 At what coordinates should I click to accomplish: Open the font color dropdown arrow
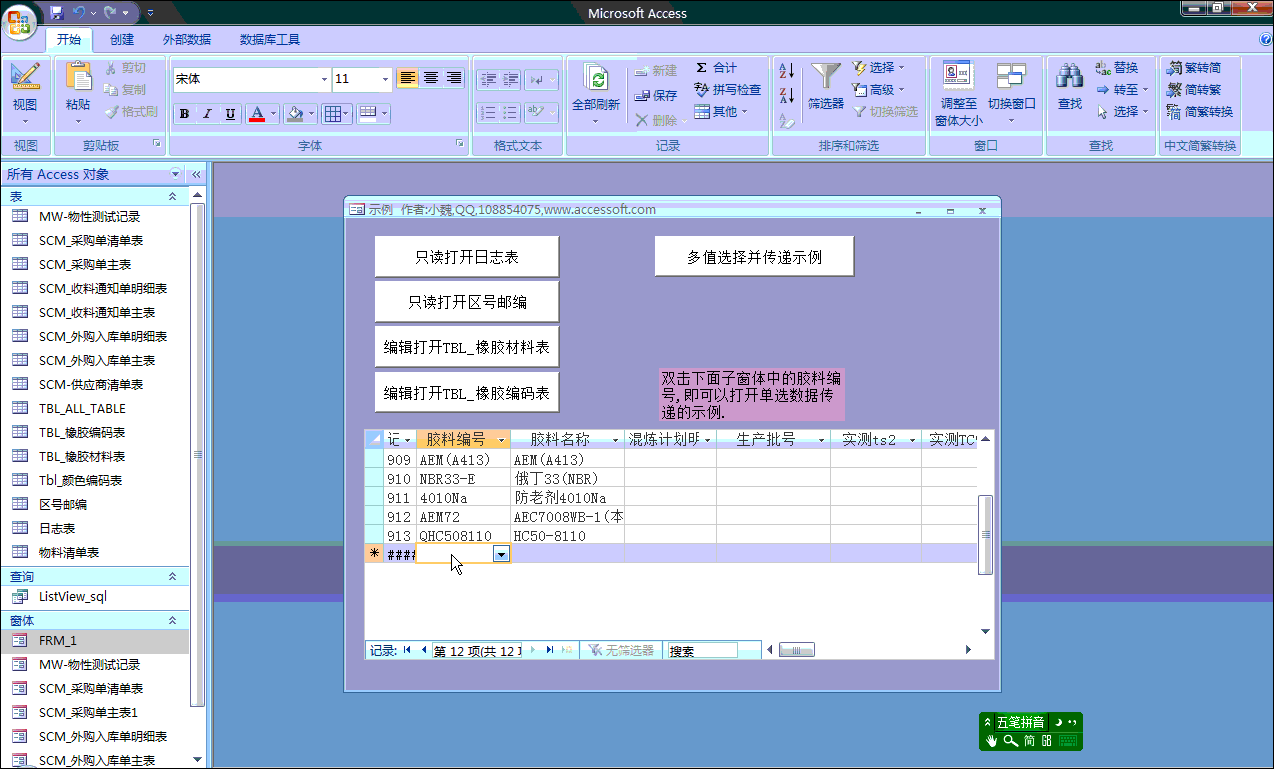274,114
